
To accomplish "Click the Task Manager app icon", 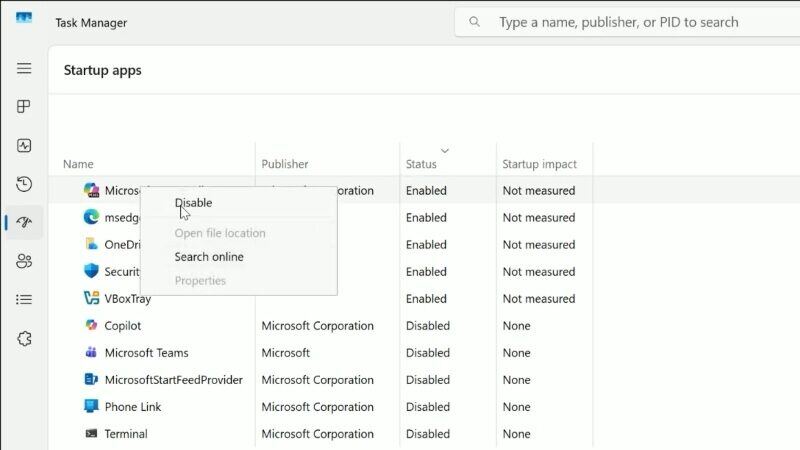I will (23, 19).
